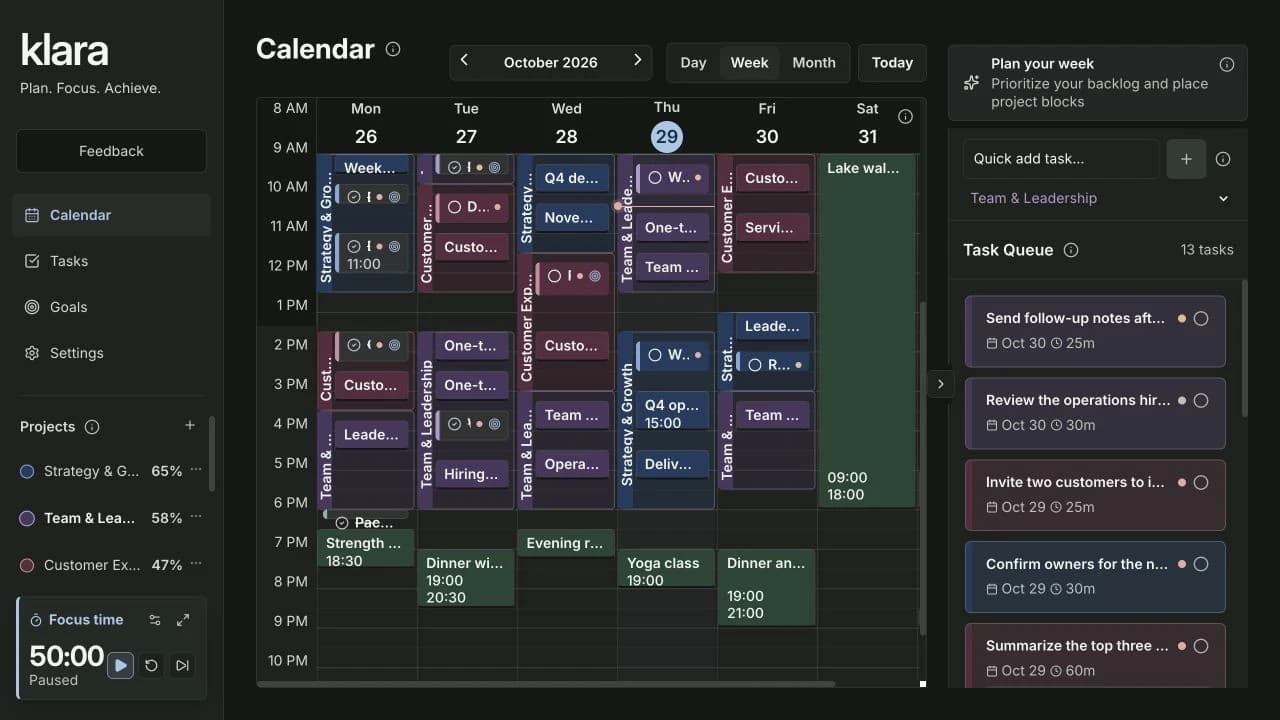Select the Strategy & Growth project color dot
This screenshot has width=1280, height=720.
(x=27, y=471)
